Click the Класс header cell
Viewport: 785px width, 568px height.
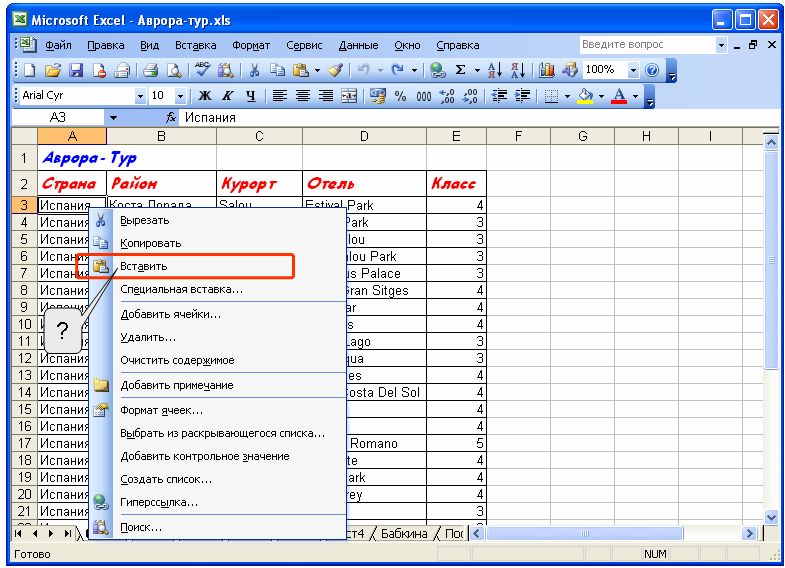coord(456,183)
